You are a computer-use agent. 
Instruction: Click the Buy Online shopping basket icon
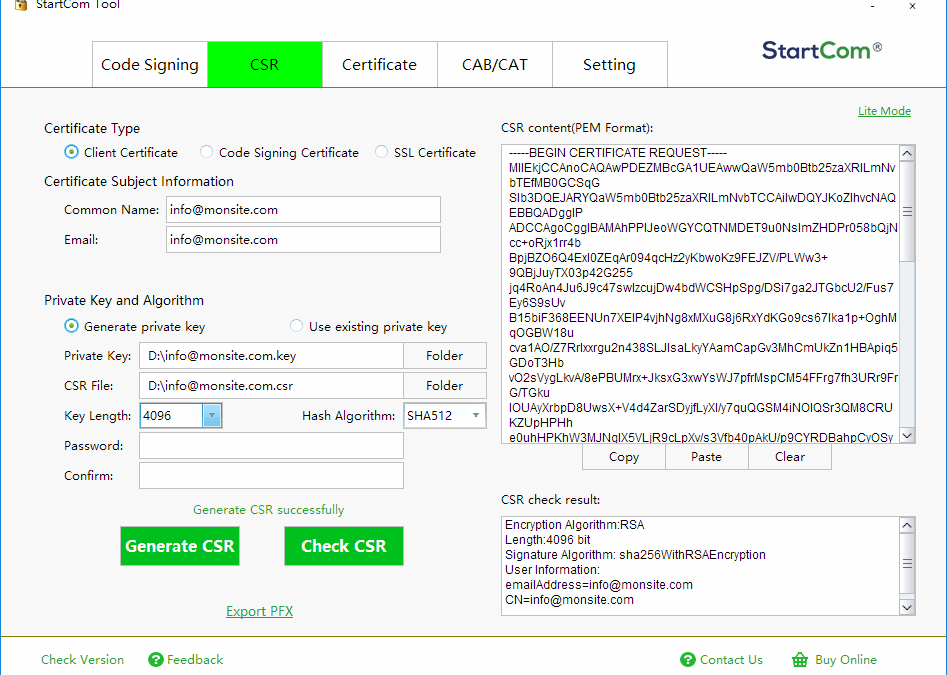[800, 660]
